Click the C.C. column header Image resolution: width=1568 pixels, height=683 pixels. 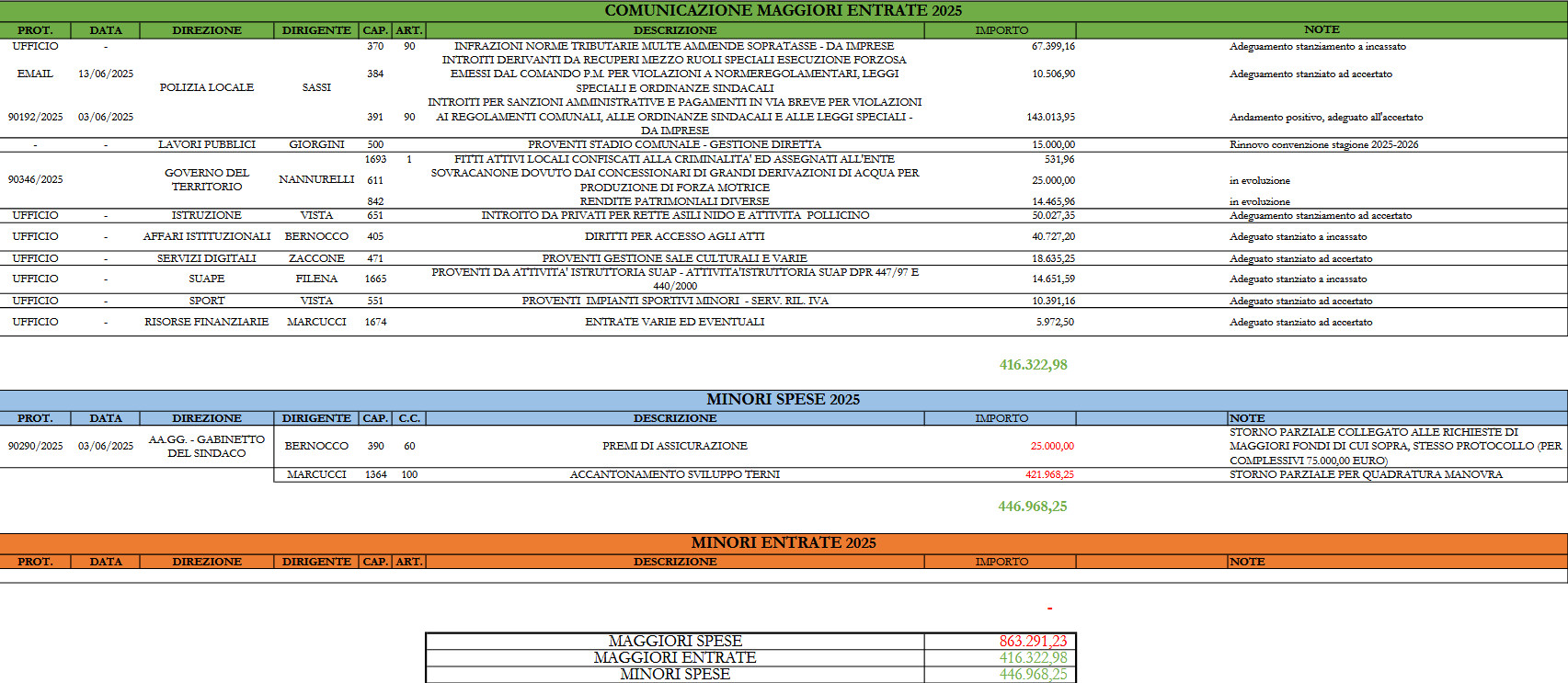click(409, 418)
